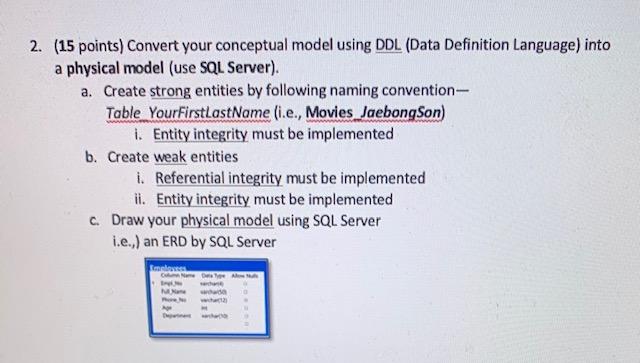The height and width of the screenshot is (363, 640).
Task: Click "Data Definition Language" in parentheses
Action: click(493, 45)
